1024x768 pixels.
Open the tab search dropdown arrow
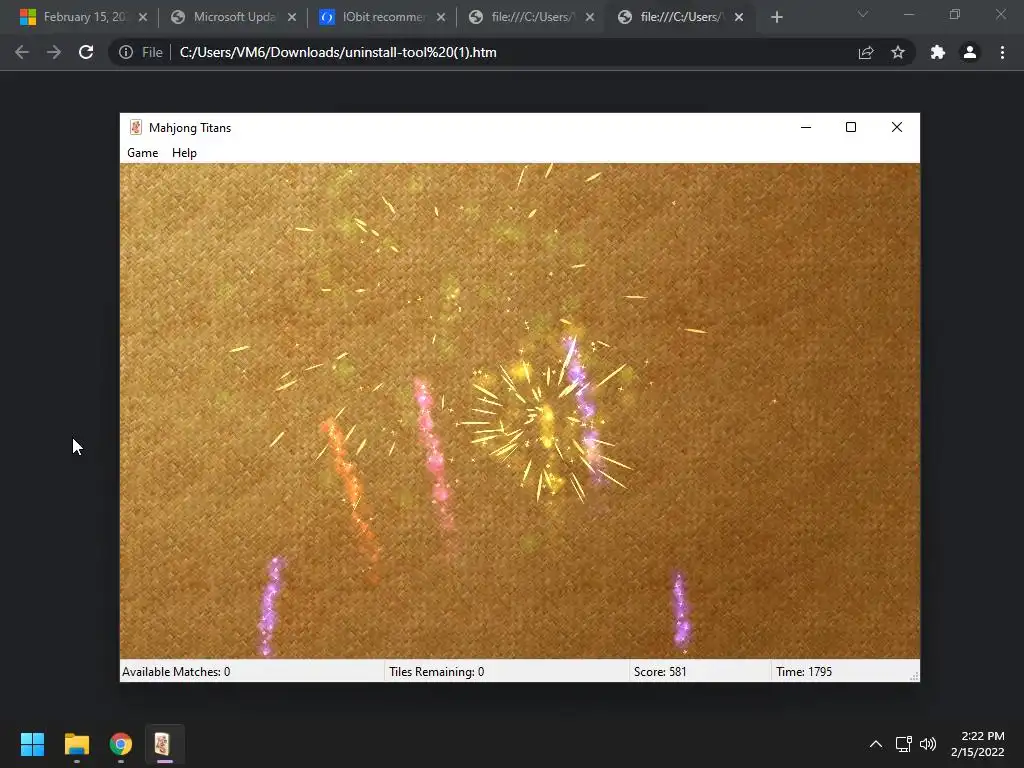point(863,14)
